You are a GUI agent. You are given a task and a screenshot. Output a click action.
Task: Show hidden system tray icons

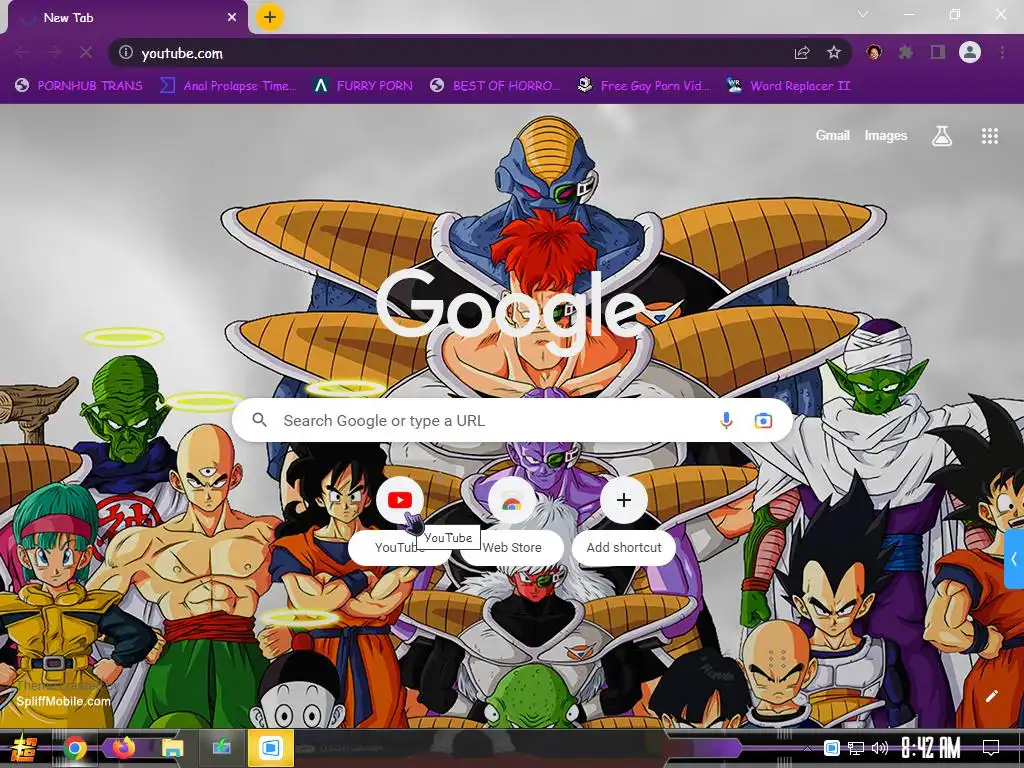pos(808,748)
